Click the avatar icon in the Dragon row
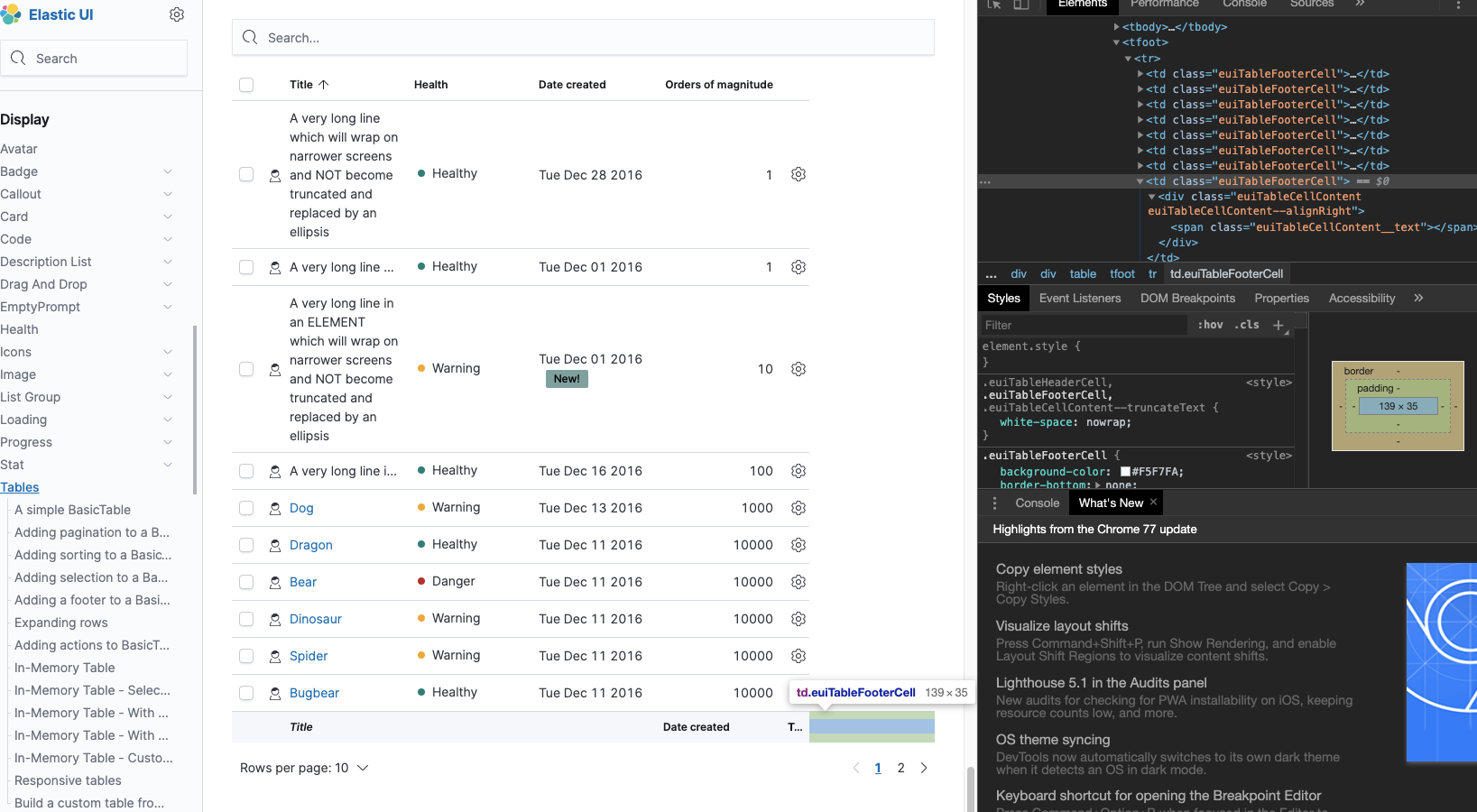 coord(274,545)
